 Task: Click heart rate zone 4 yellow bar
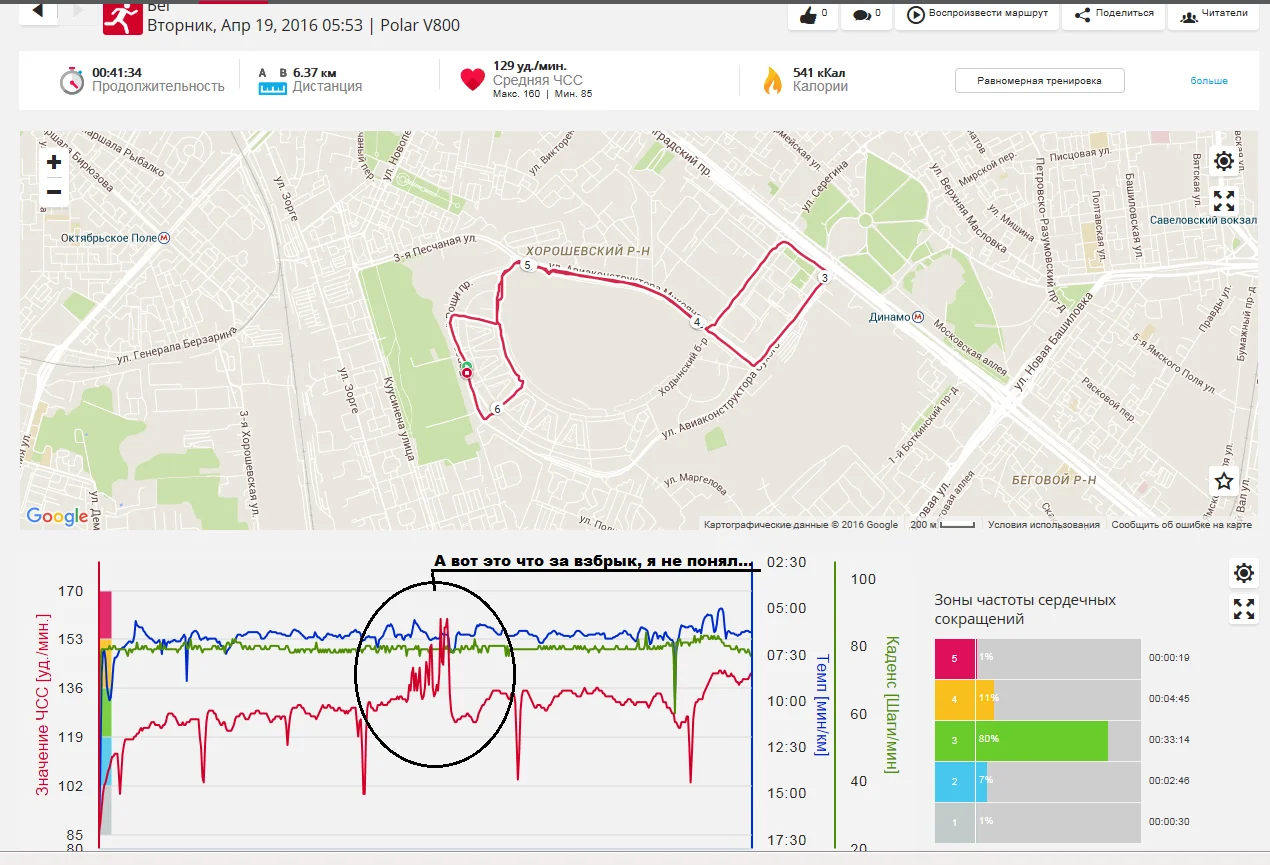964,699
